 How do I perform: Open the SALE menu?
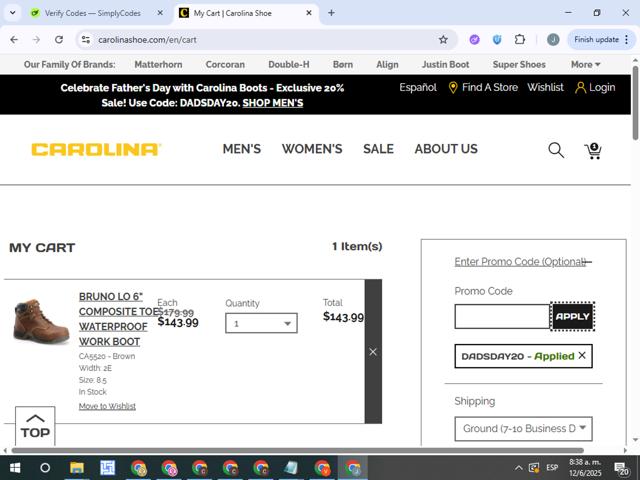[378, 149]
